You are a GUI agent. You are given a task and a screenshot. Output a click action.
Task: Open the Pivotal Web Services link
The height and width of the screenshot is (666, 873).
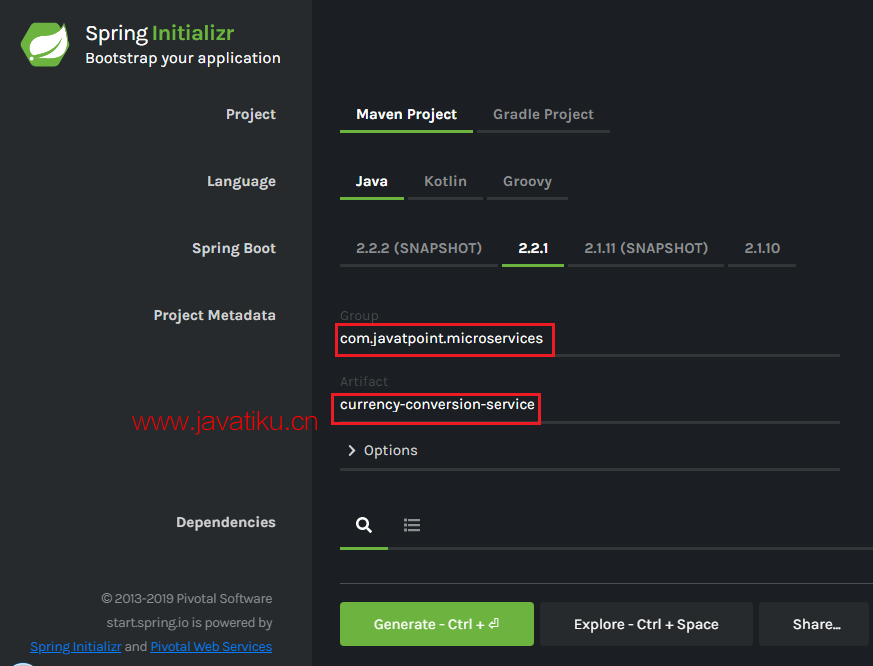tap(211, 647)
